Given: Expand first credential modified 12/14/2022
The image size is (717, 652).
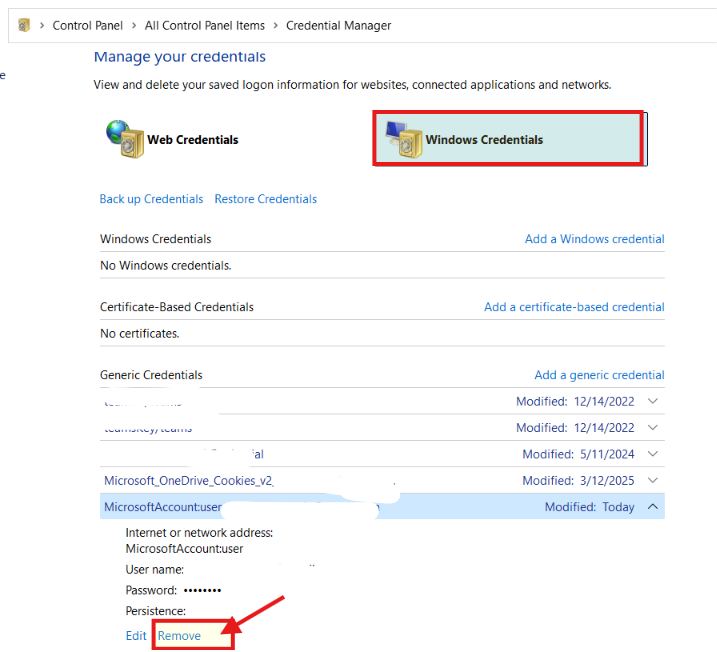Looking at the screenshot, I should pyautogui.click(x=653, y=401).
